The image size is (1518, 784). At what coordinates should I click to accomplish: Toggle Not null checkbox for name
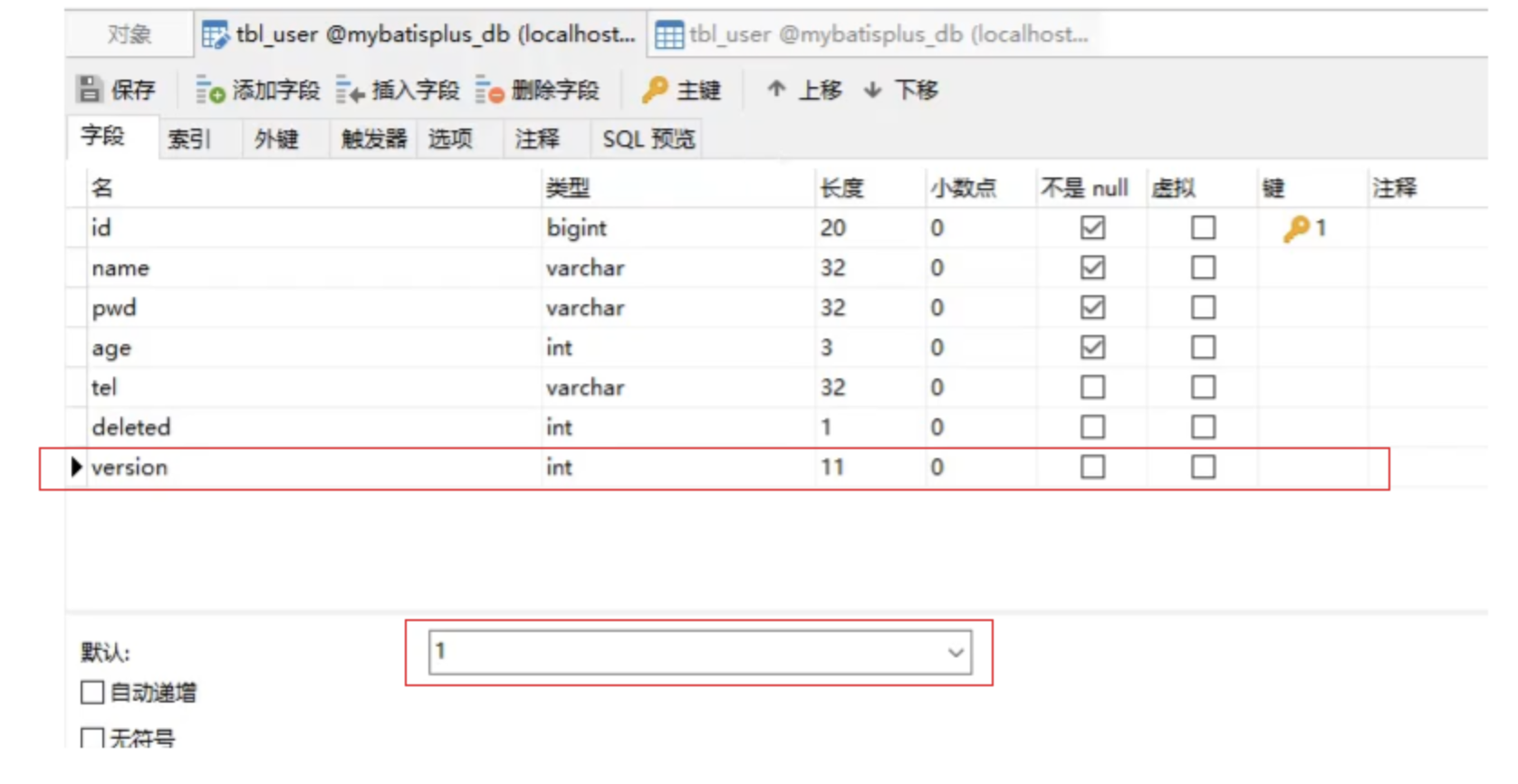[1092, 268]
